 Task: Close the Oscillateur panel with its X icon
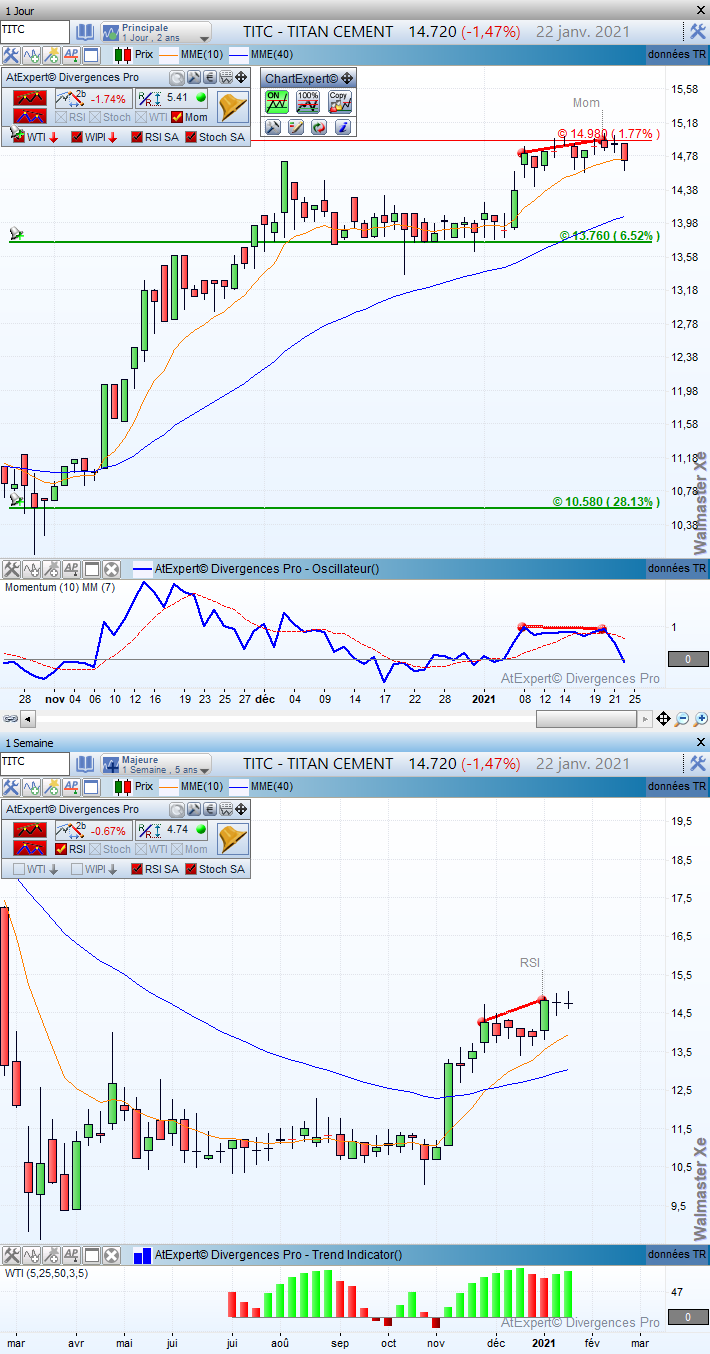tap(111, 569)
